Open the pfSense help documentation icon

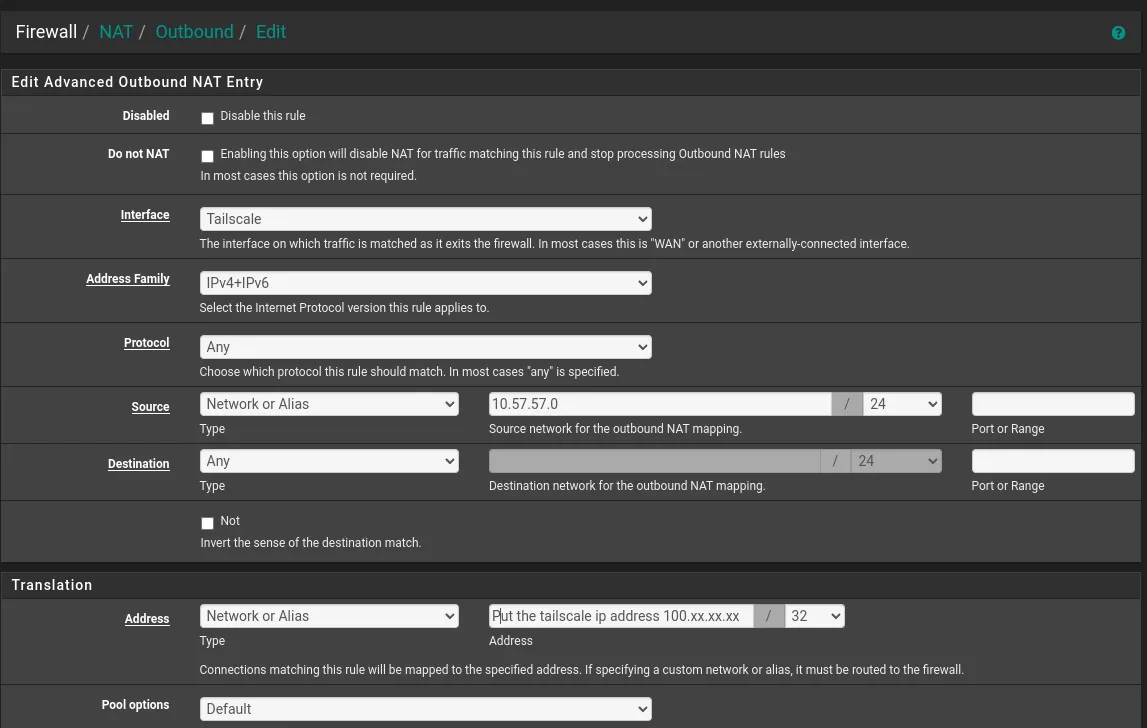(1118, 32)
